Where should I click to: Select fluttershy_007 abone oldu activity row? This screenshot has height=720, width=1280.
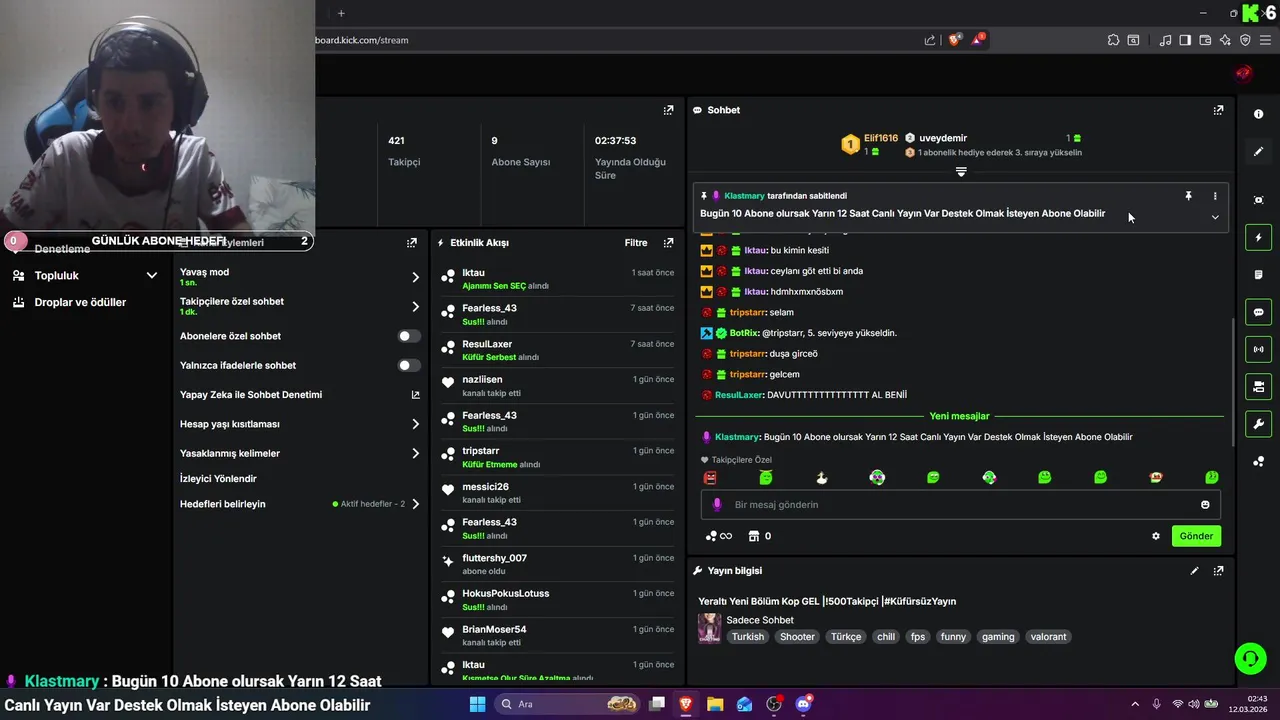(558, 564)
